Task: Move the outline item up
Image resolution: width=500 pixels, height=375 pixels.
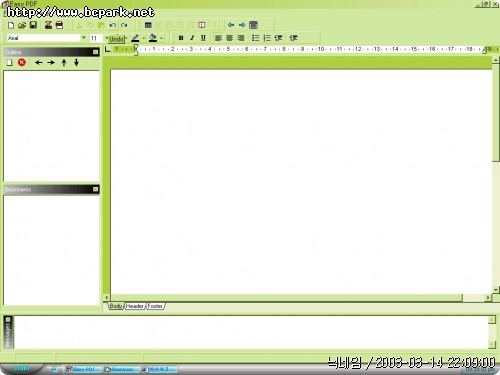Action: (x=64, y=62)
